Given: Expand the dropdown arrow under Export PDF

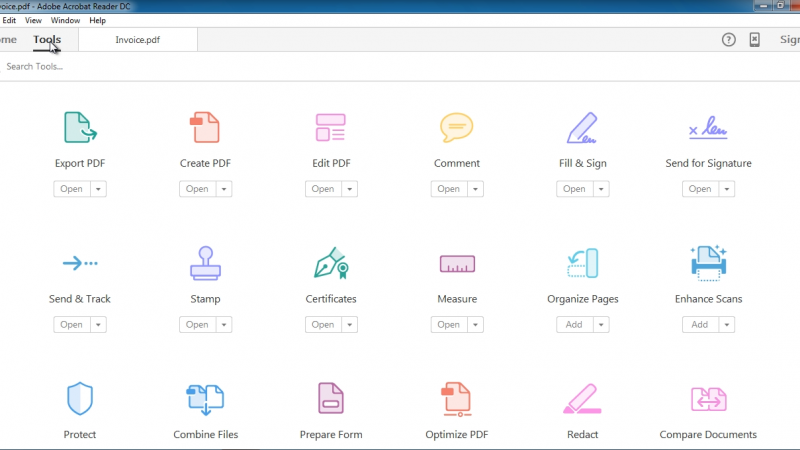Looking at the screenshot, I should 98,189.
